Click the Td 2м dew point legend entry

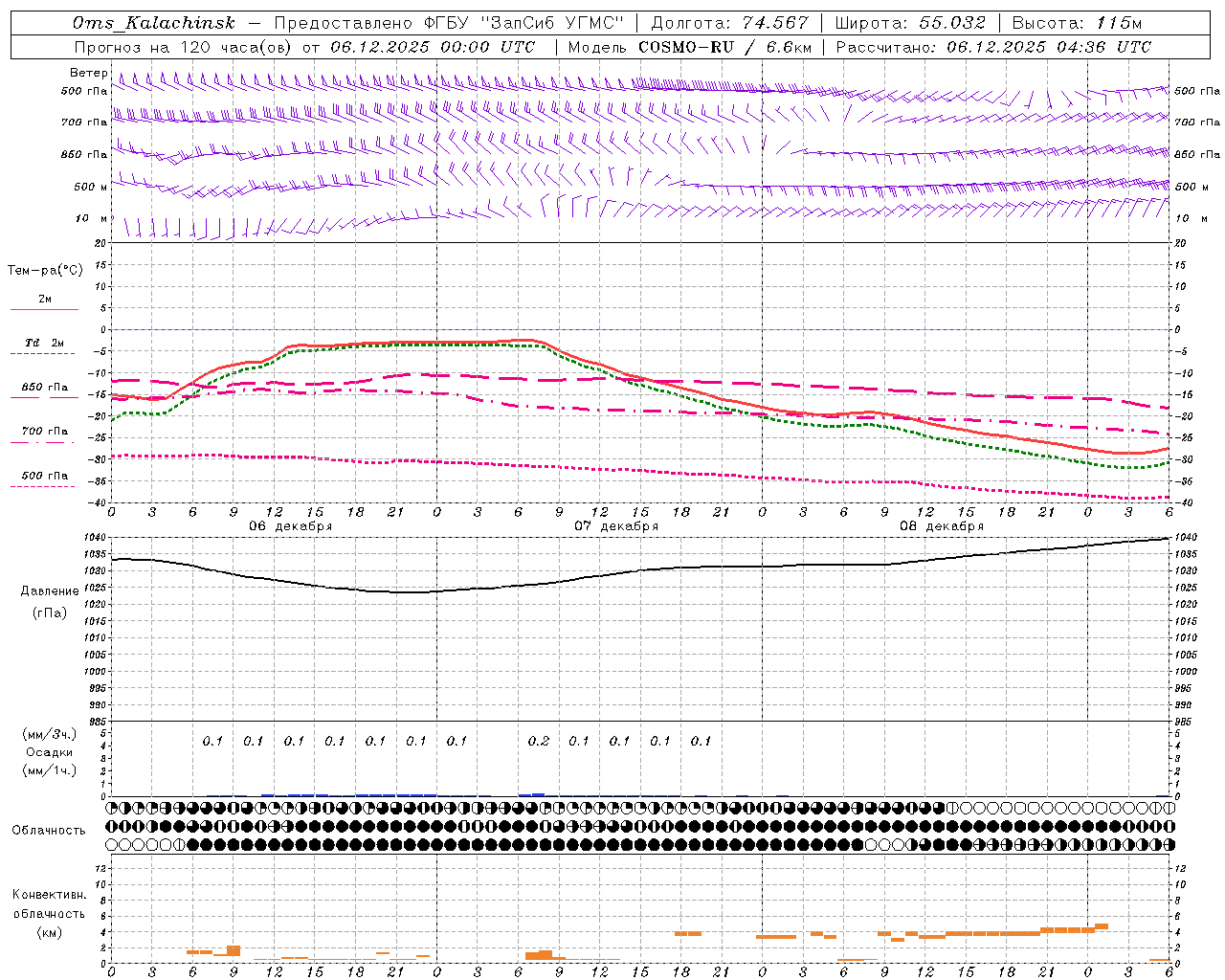coord(44,343)
